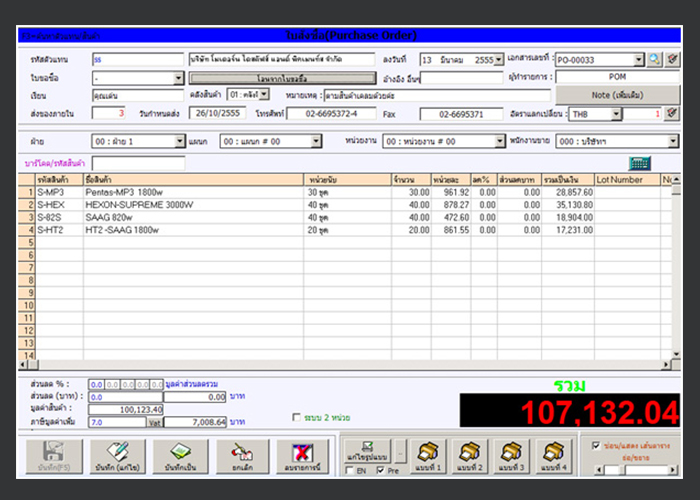
Task: Click the transfer-from-purchase-request wide button
Action: pos(282,78)
